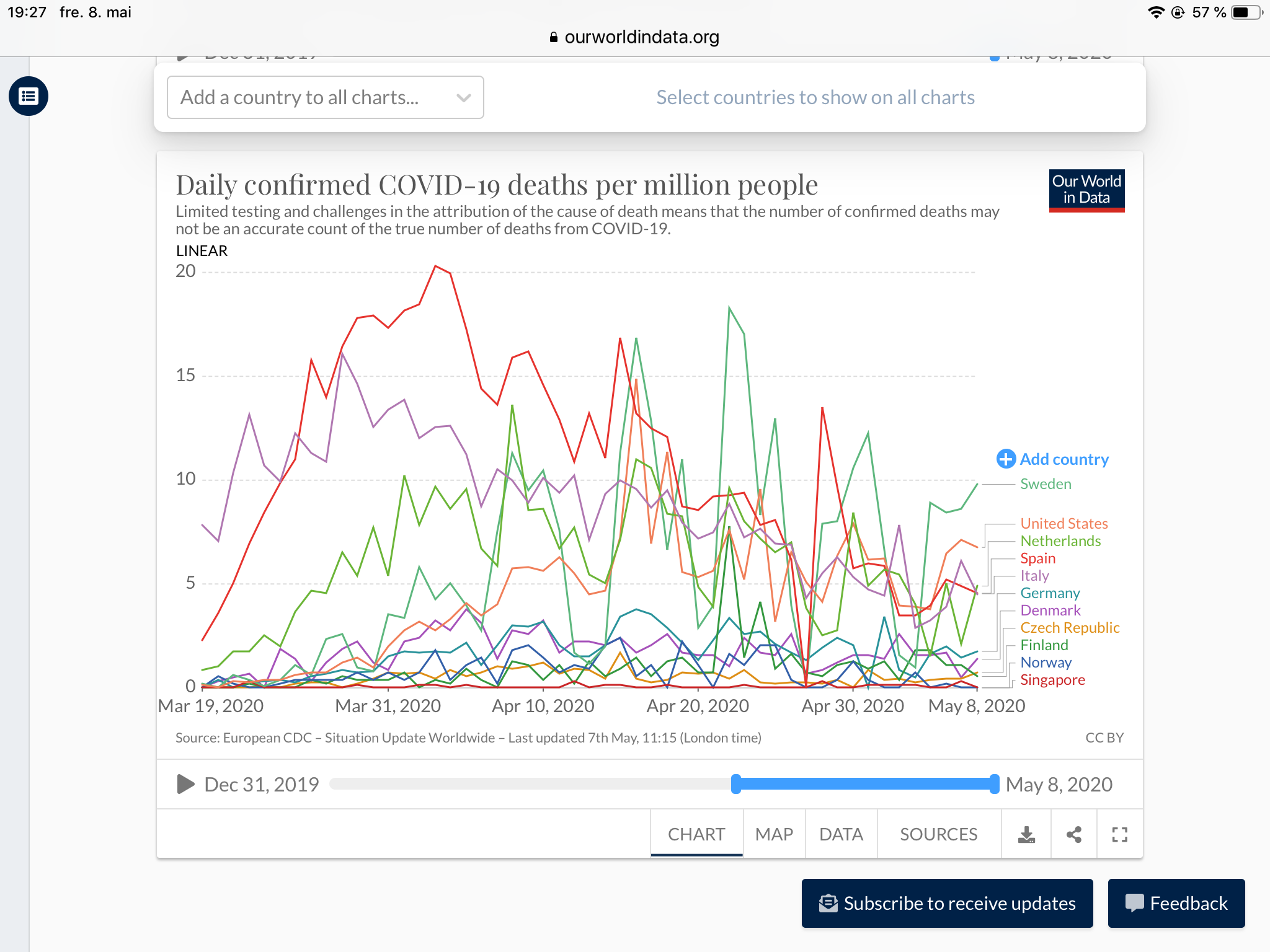This screenshot has height=952, width=1270.
Task: Click the timeline end handle at May 8
Action: pyautogui.click(x=994, y=784)
